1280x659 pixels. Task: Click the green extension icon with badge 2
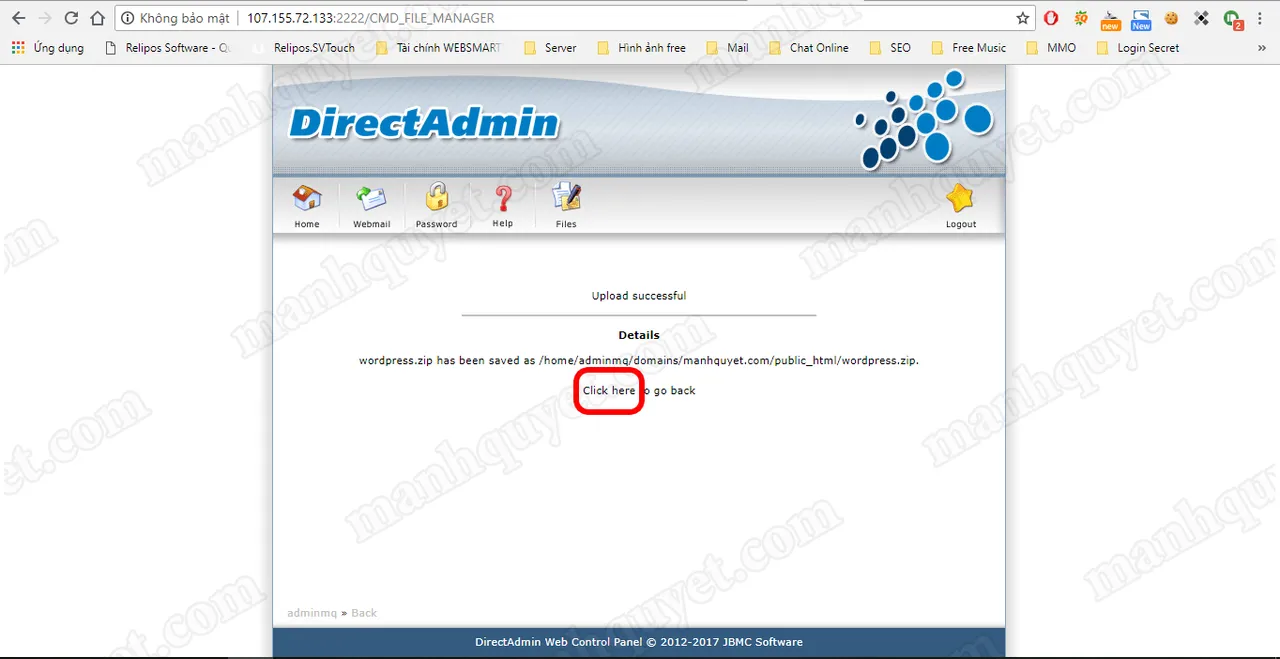tap(1233, 19)
